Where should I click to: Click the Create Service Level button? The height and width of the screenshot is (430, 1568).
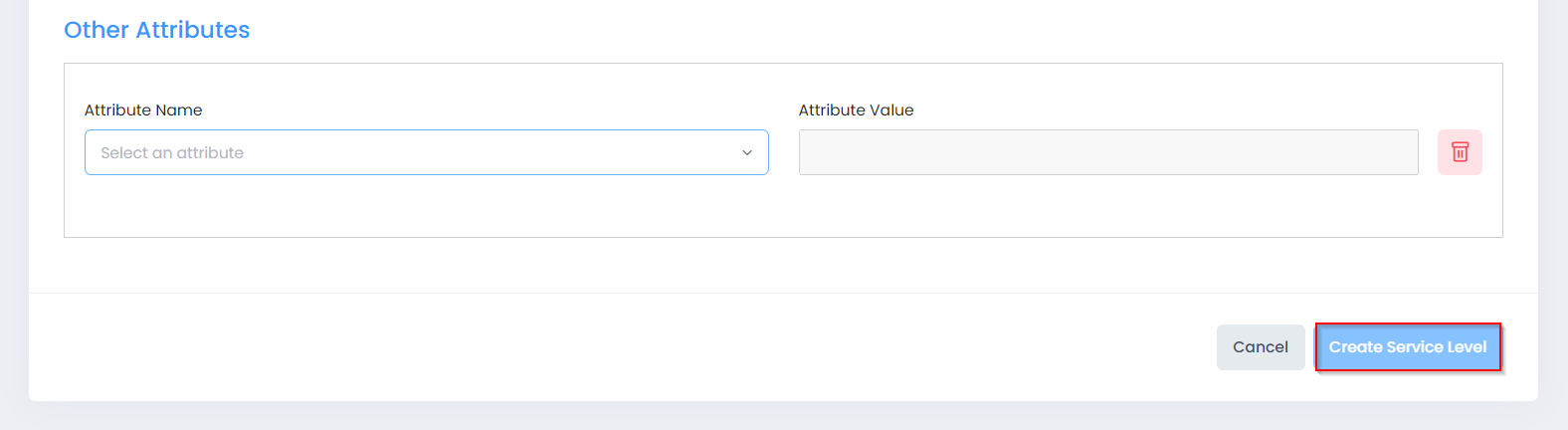(x=1407, y=346)
